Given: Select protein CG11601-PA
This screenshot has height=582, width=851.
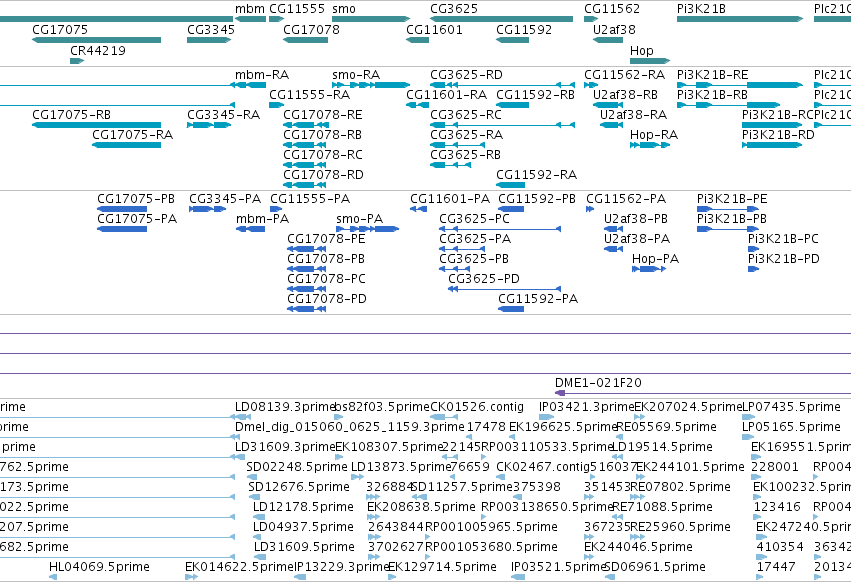Looking at the screenshot, I should click(x=418, y=209).
